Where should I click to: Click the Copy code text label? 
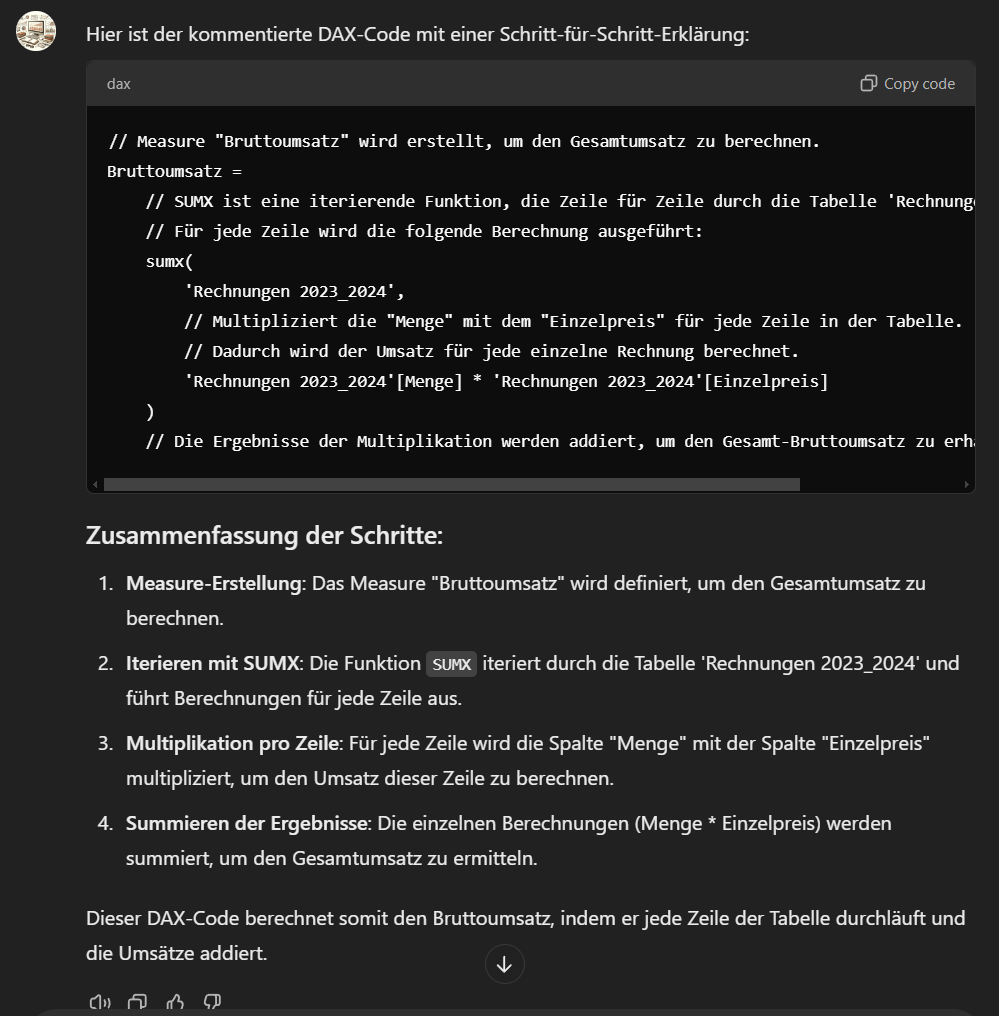point(919,84)
